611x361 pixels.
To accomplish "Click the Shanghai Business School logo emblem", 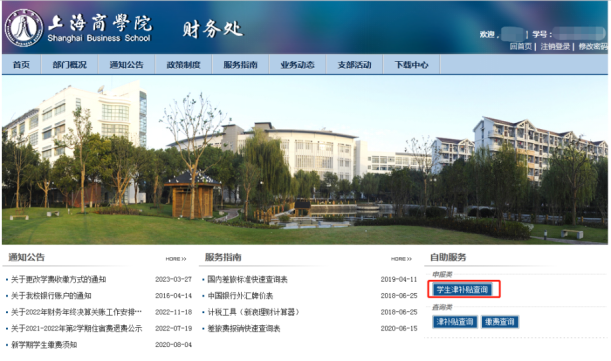I will click(24, 28).
